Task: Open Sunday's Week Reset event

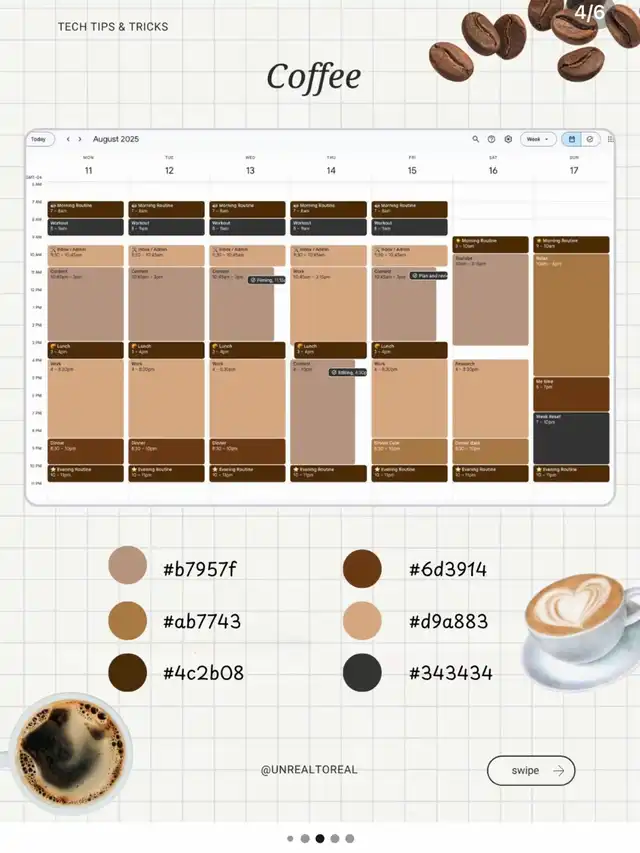Action: tap(571, 437)
